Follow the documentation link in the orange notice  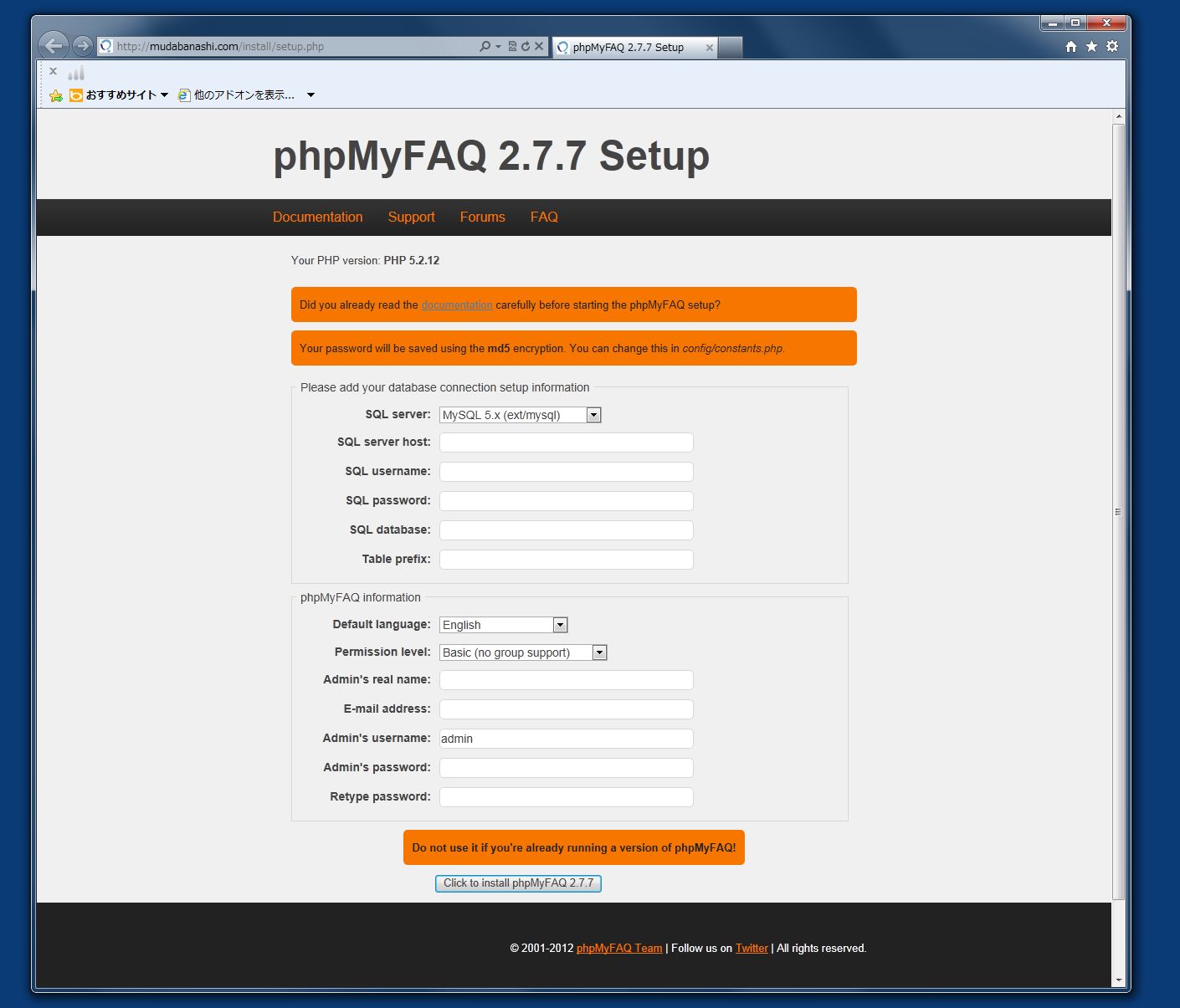457,305
